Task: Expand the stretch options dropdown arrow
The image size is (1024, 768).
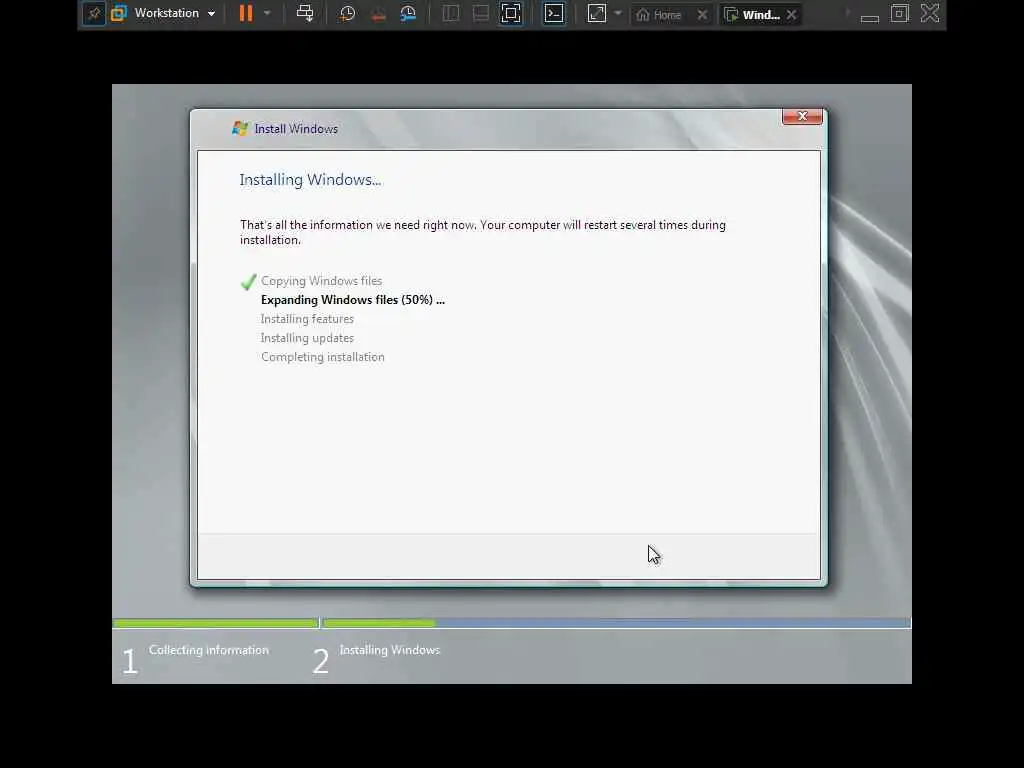Action: (618, 14)
